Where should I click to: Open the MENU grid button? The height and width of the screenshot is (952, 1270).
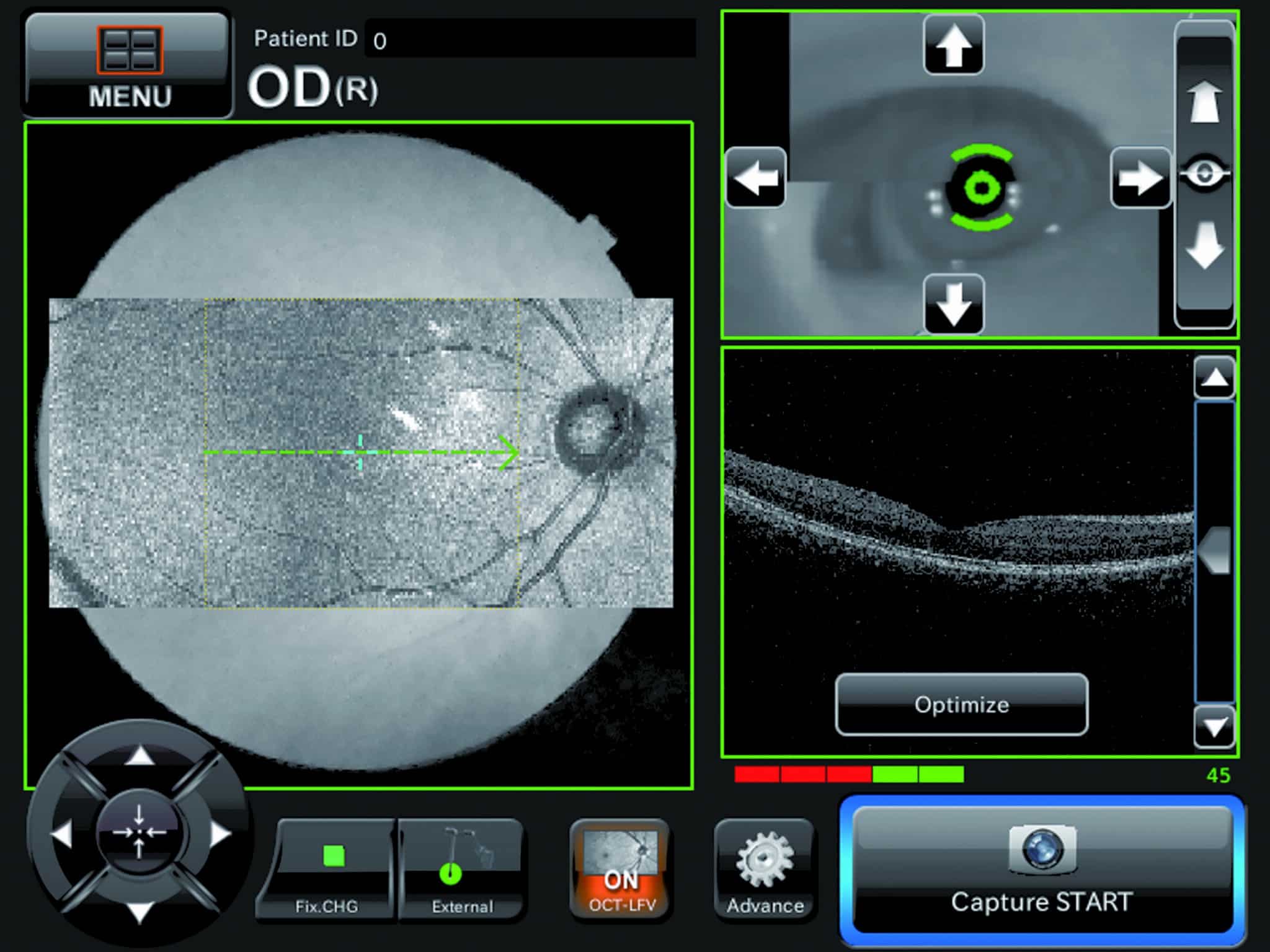[128, 64]
